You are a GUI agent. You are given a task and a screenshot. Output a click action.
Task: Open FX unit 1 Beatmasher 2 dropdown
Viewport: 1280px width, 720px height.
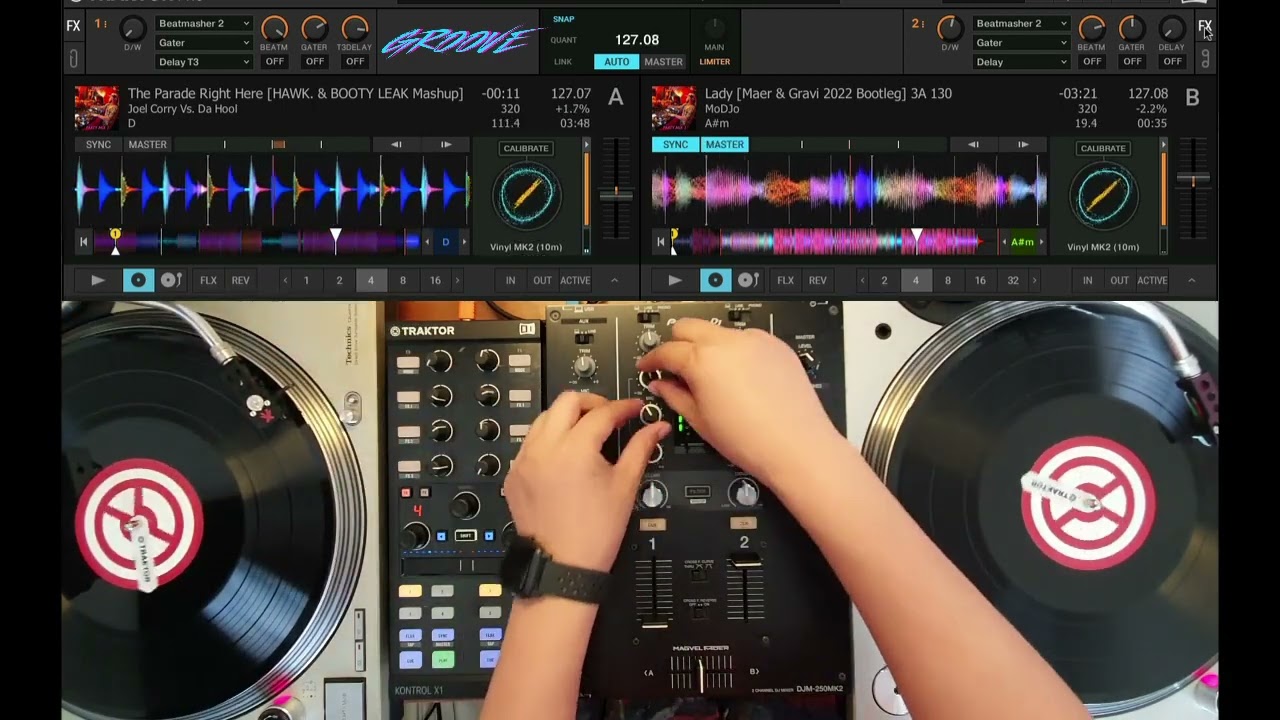pos(204,23)
